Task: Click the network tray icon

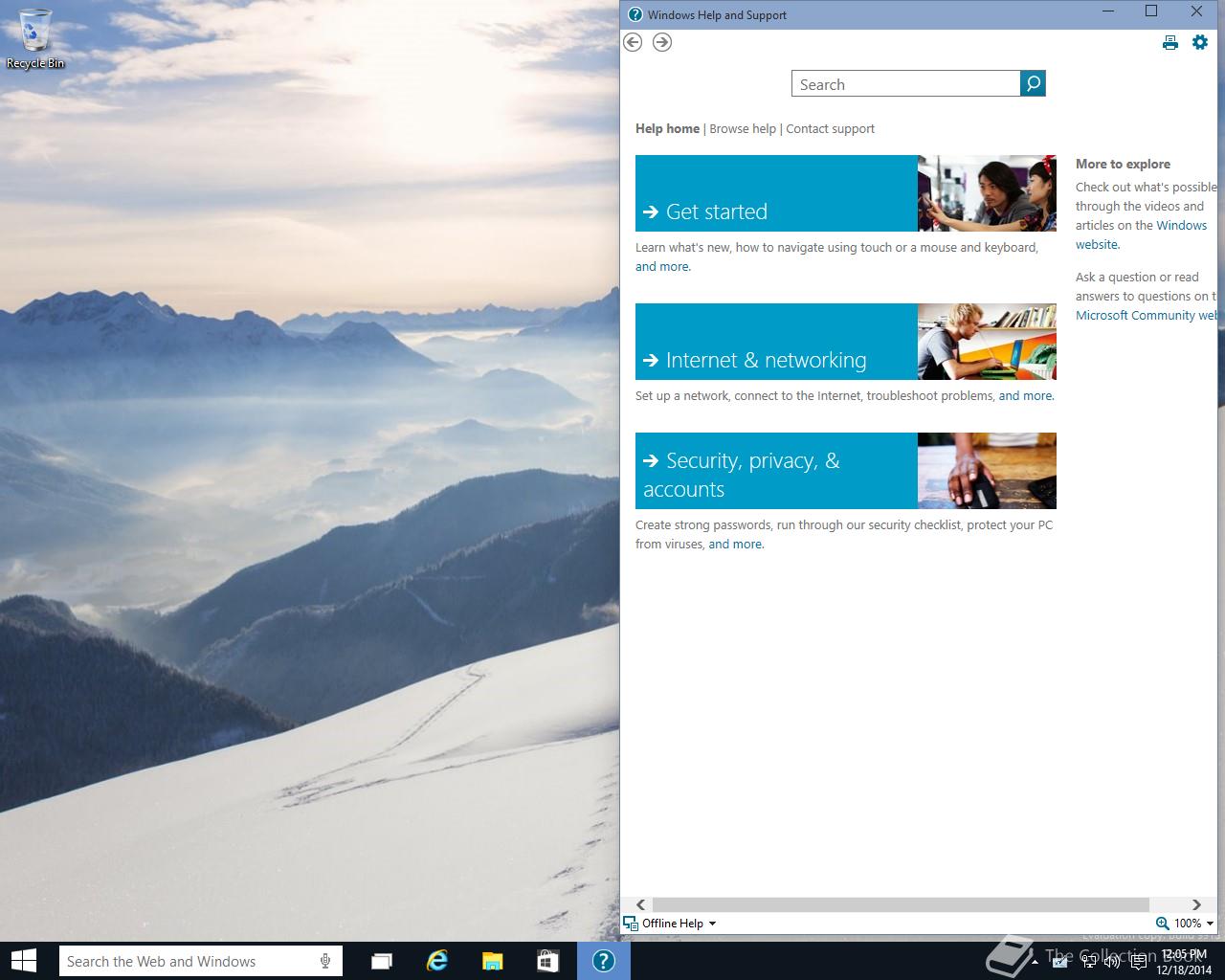Action: coord(1088,962)
